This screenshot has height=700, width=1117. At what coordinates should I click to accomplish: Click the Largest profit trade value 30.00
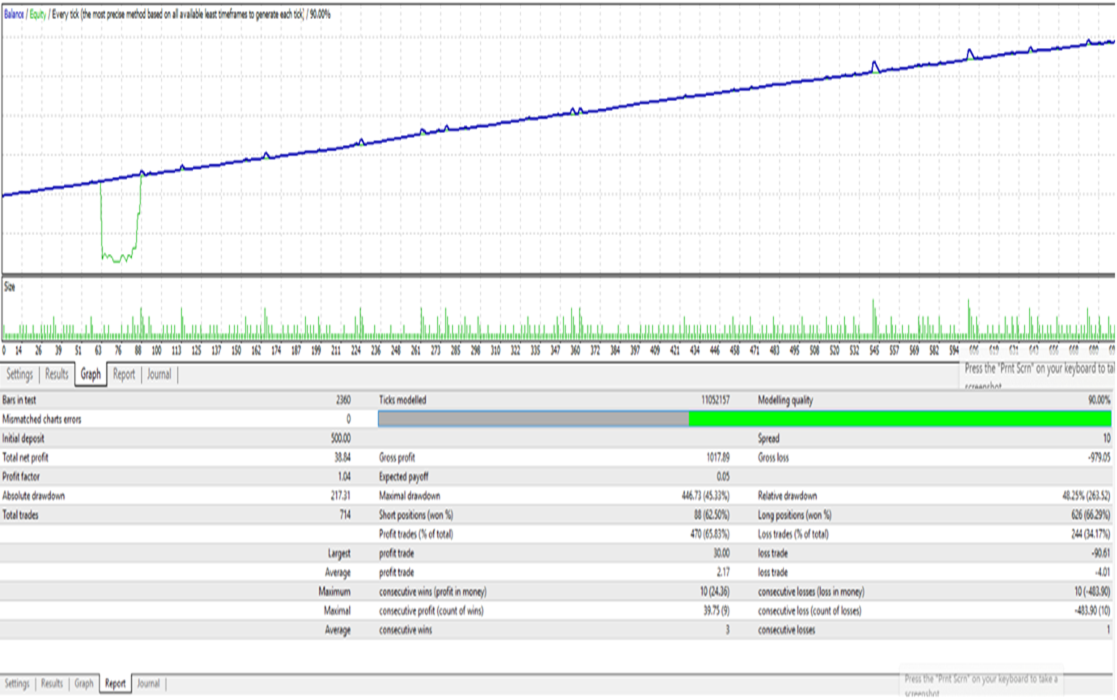[x=721, y=554]
